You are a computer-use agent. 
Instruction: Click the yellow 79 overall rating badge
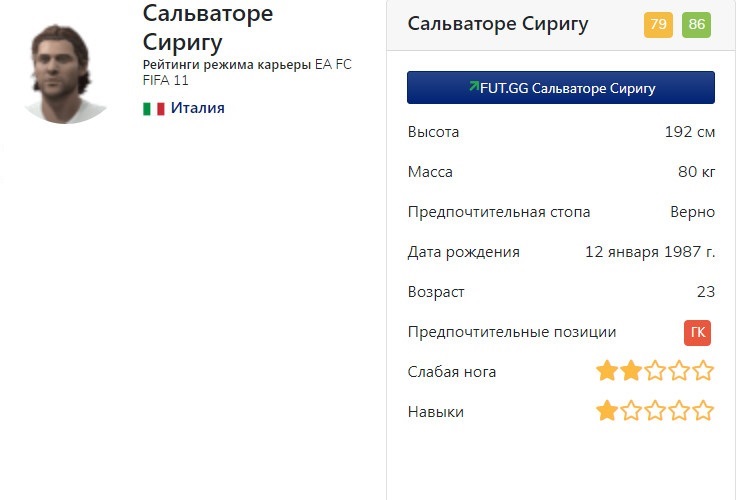[x=658, y=25]
